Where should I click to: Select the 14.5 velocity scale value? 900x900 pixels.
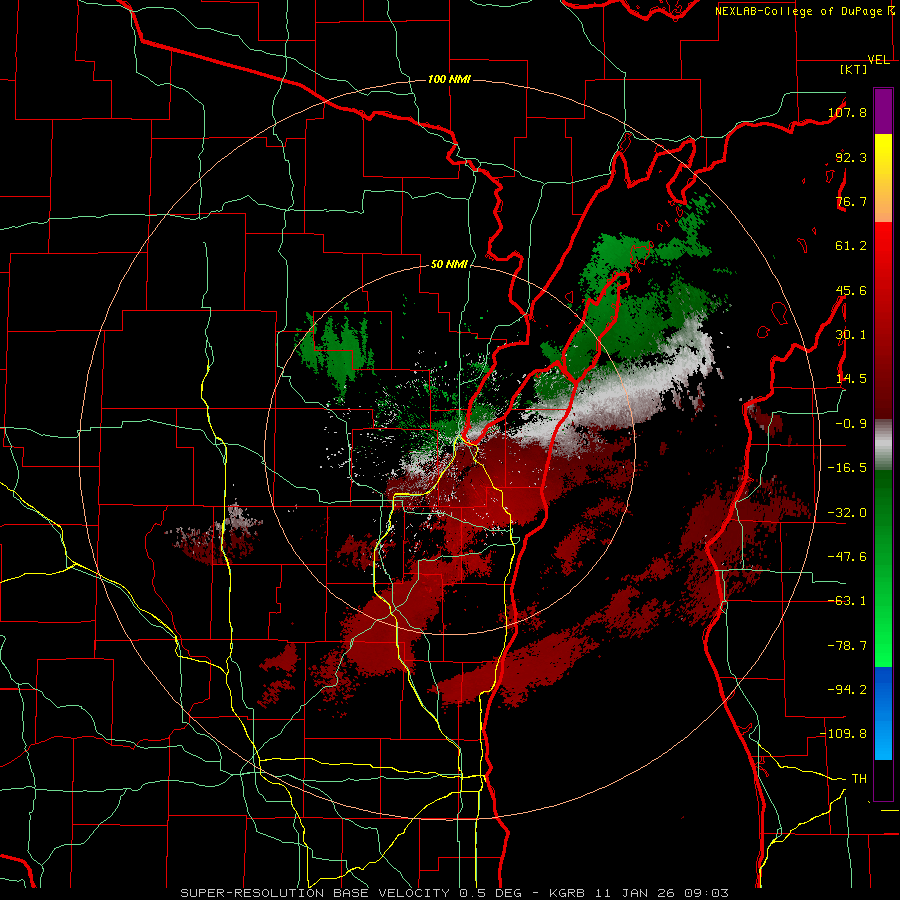(851, 379)
